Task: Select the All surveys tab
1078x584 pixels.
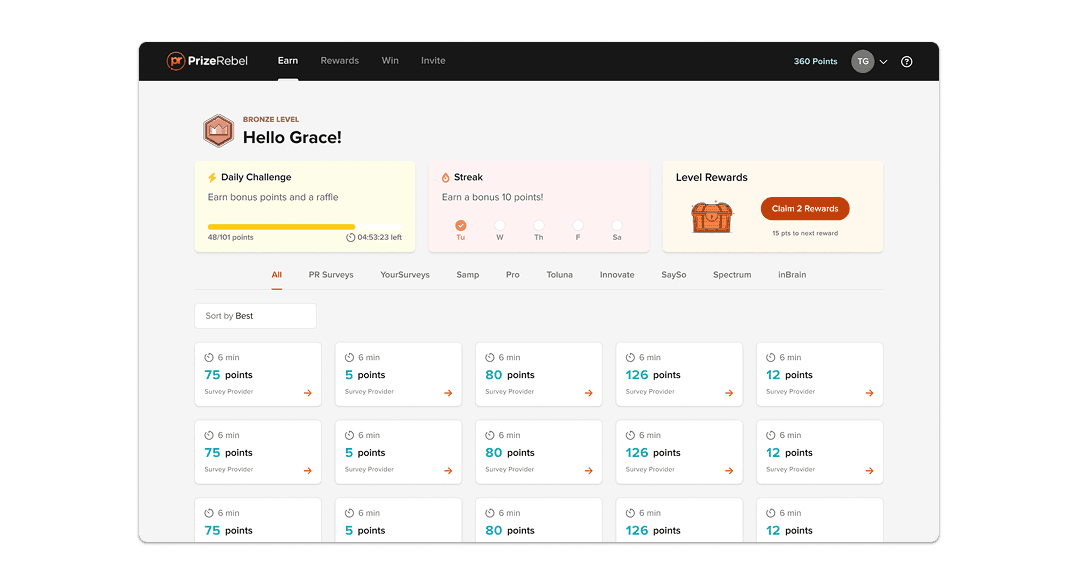Action: tap(276, 274)
